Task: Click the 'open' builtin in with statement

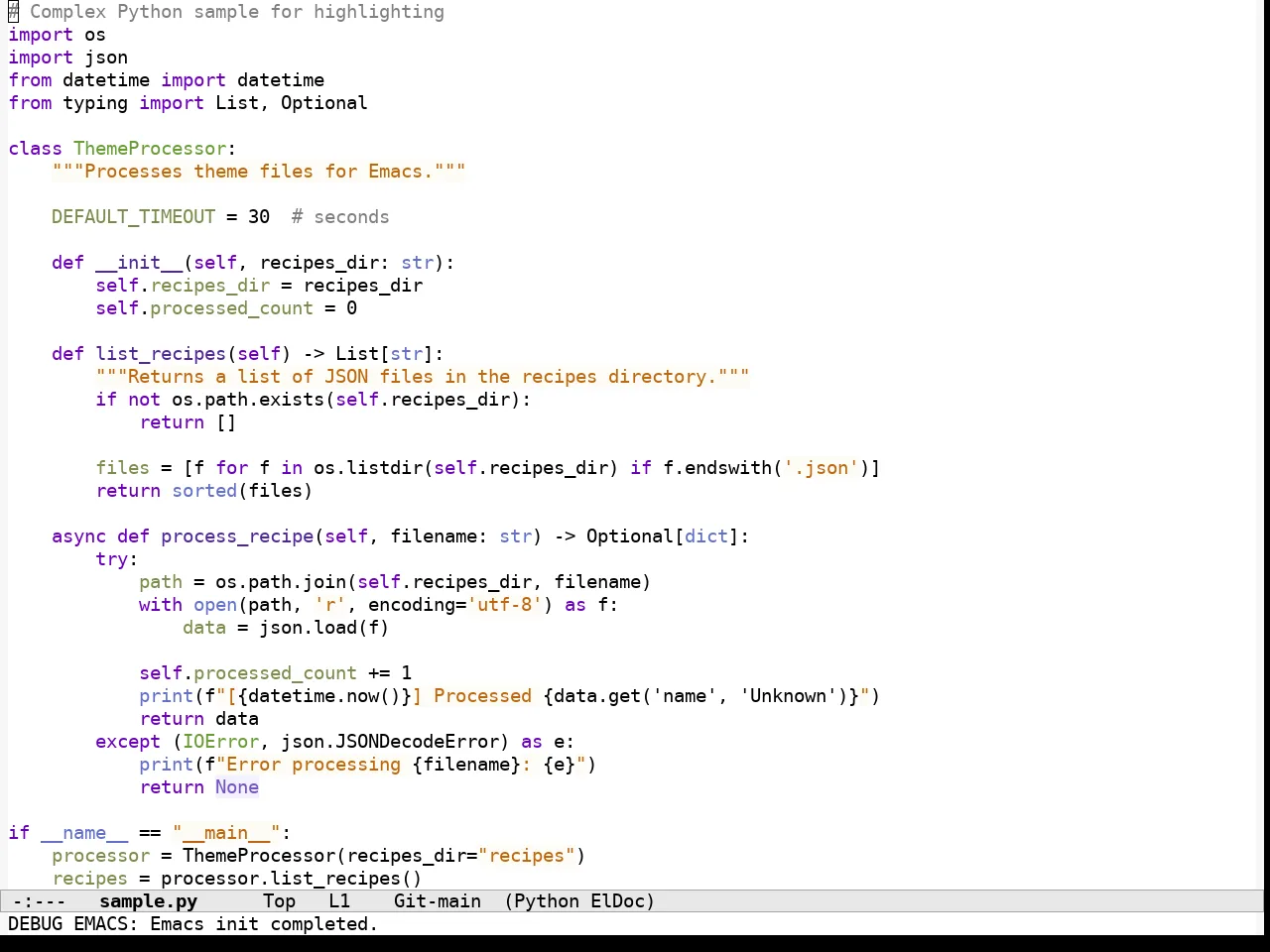Action: point(215,605)
